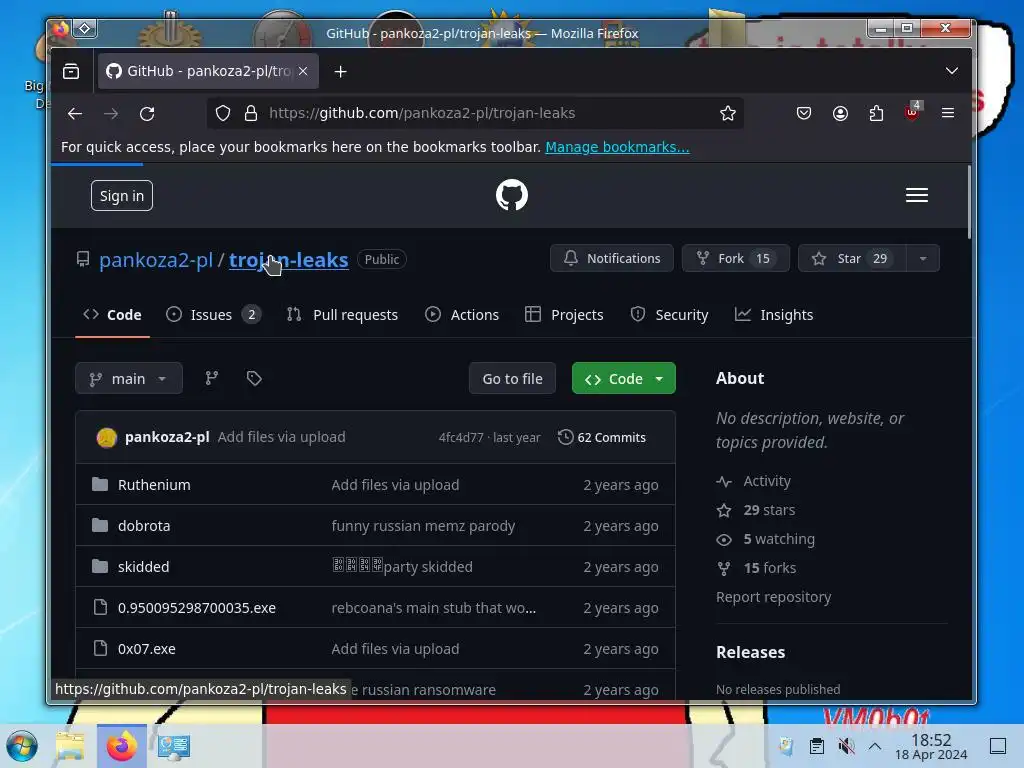Open 15 forks link
Image resolution: width=1024 pixels, height=768 pixels.
756,568
